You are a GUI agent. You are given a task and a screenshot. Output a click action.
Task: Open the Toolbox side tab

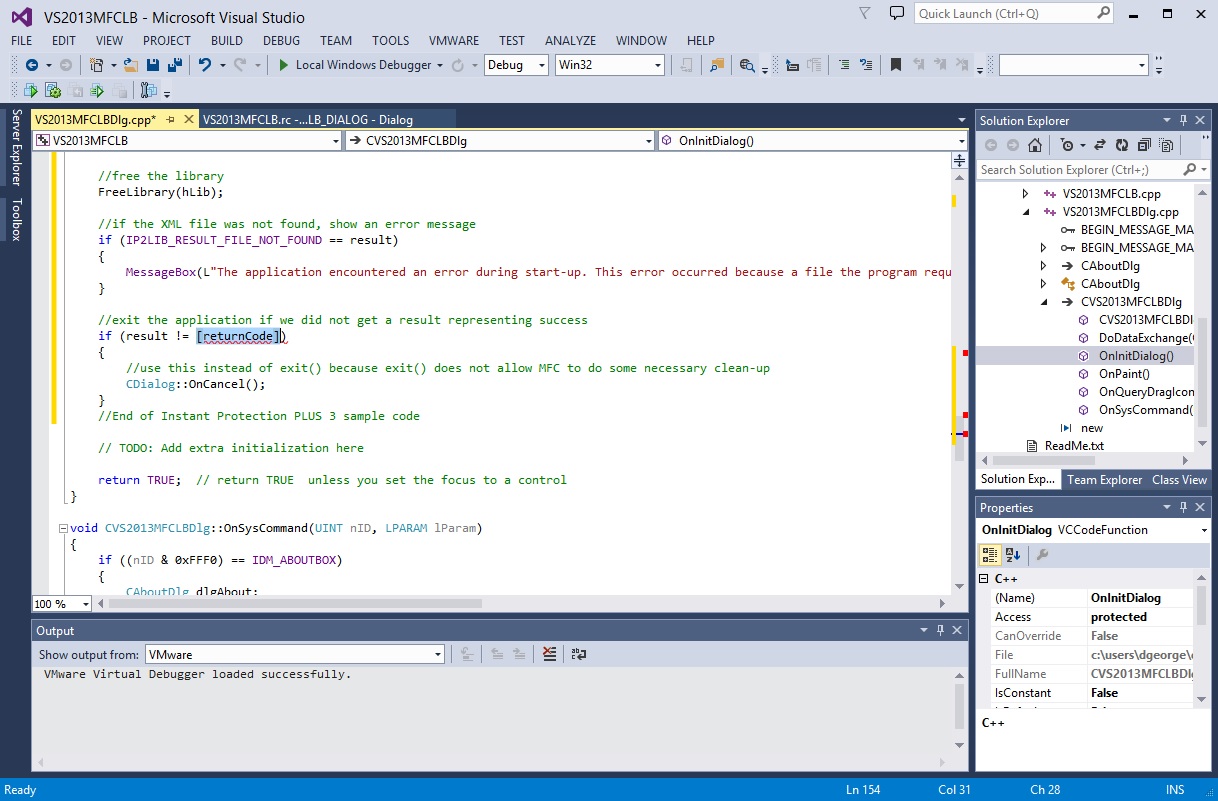16,220
